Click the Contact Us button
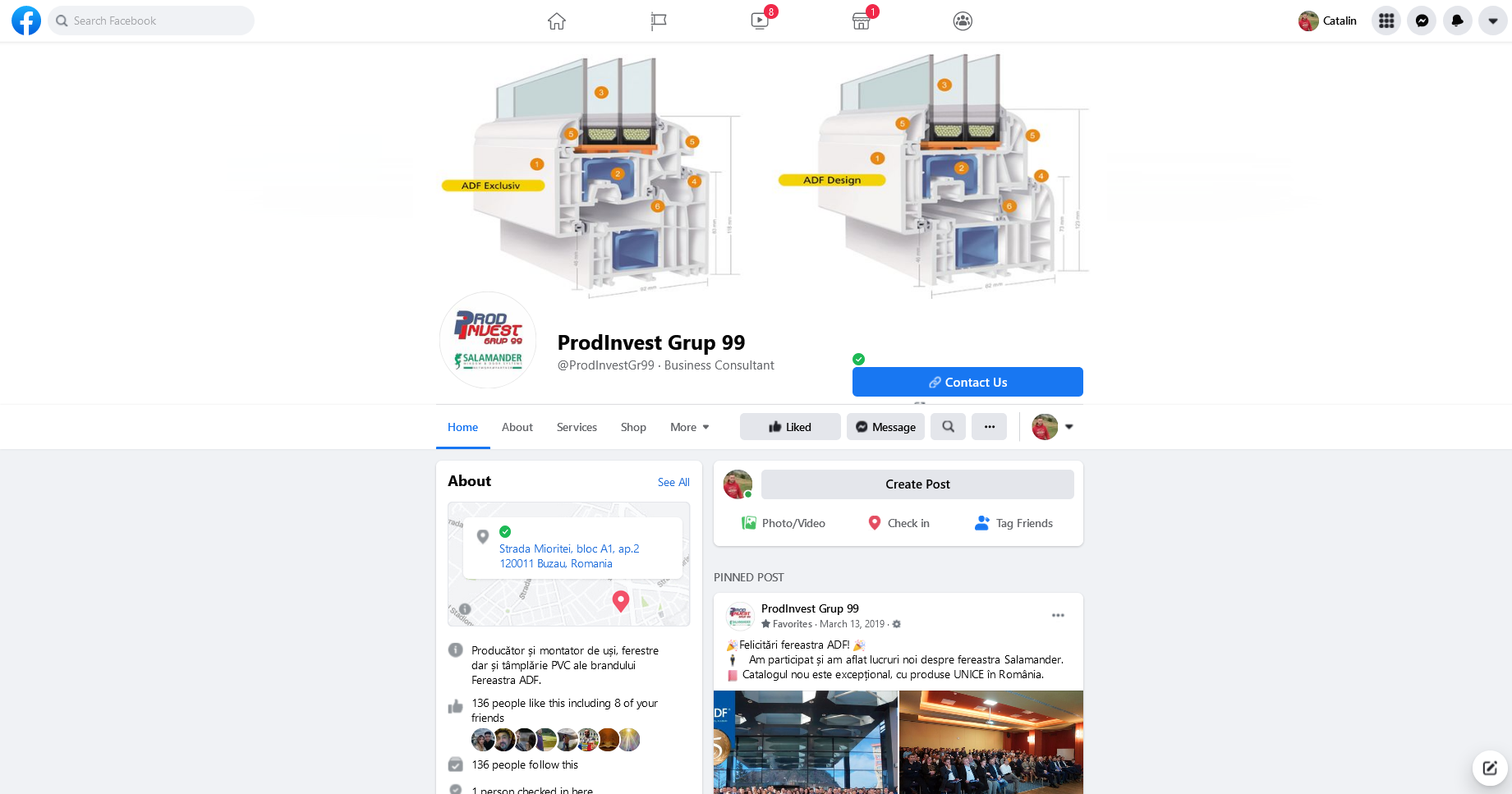The image size is (1512, 794). click(967, 382)
